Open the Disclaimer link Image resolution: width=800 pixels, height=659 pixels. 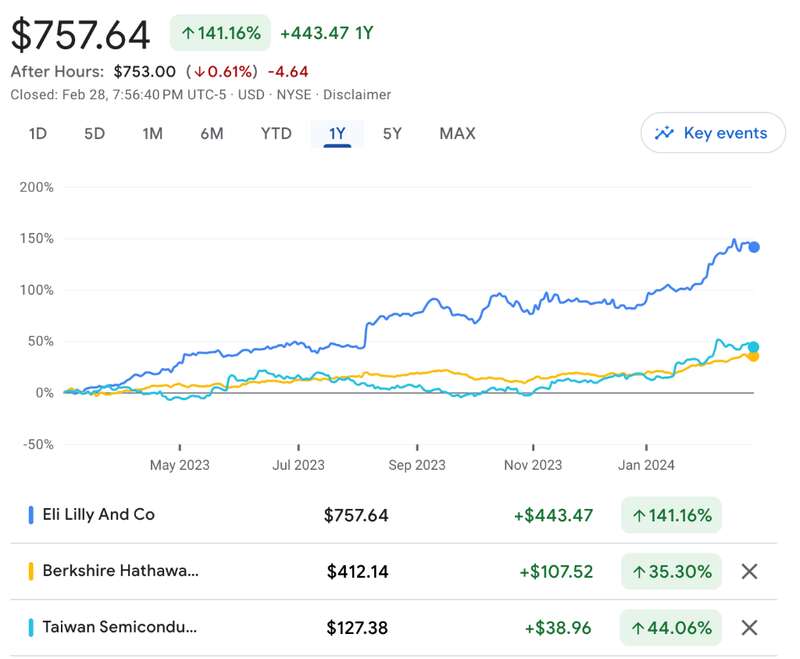coord(357,95)
